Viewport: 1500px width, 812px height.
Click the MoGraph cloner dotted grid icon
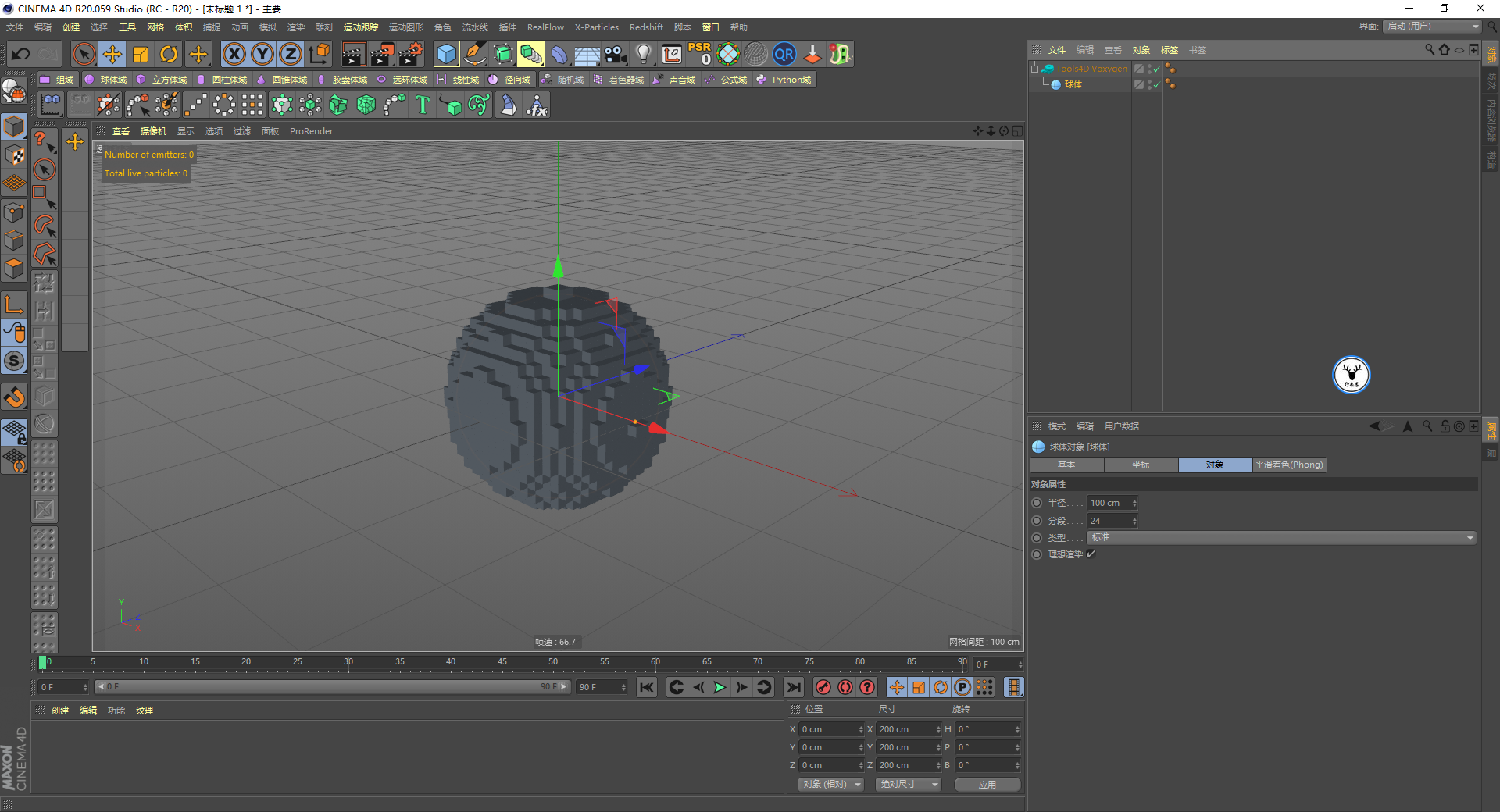coord(252,105)
